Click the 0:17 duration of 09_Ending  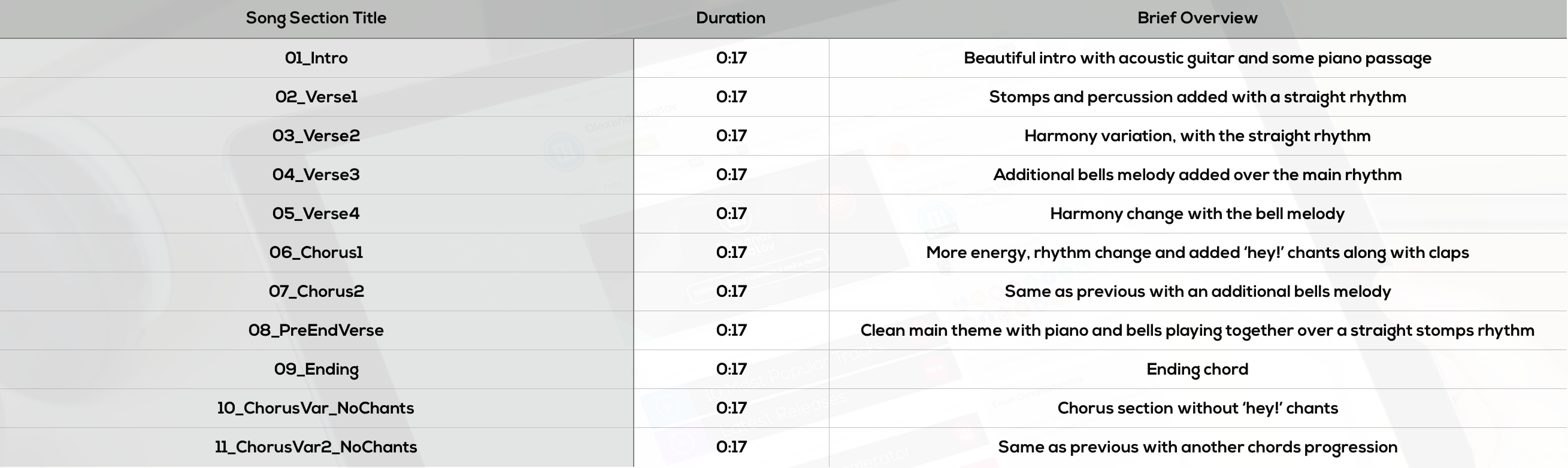click(731, 369)
